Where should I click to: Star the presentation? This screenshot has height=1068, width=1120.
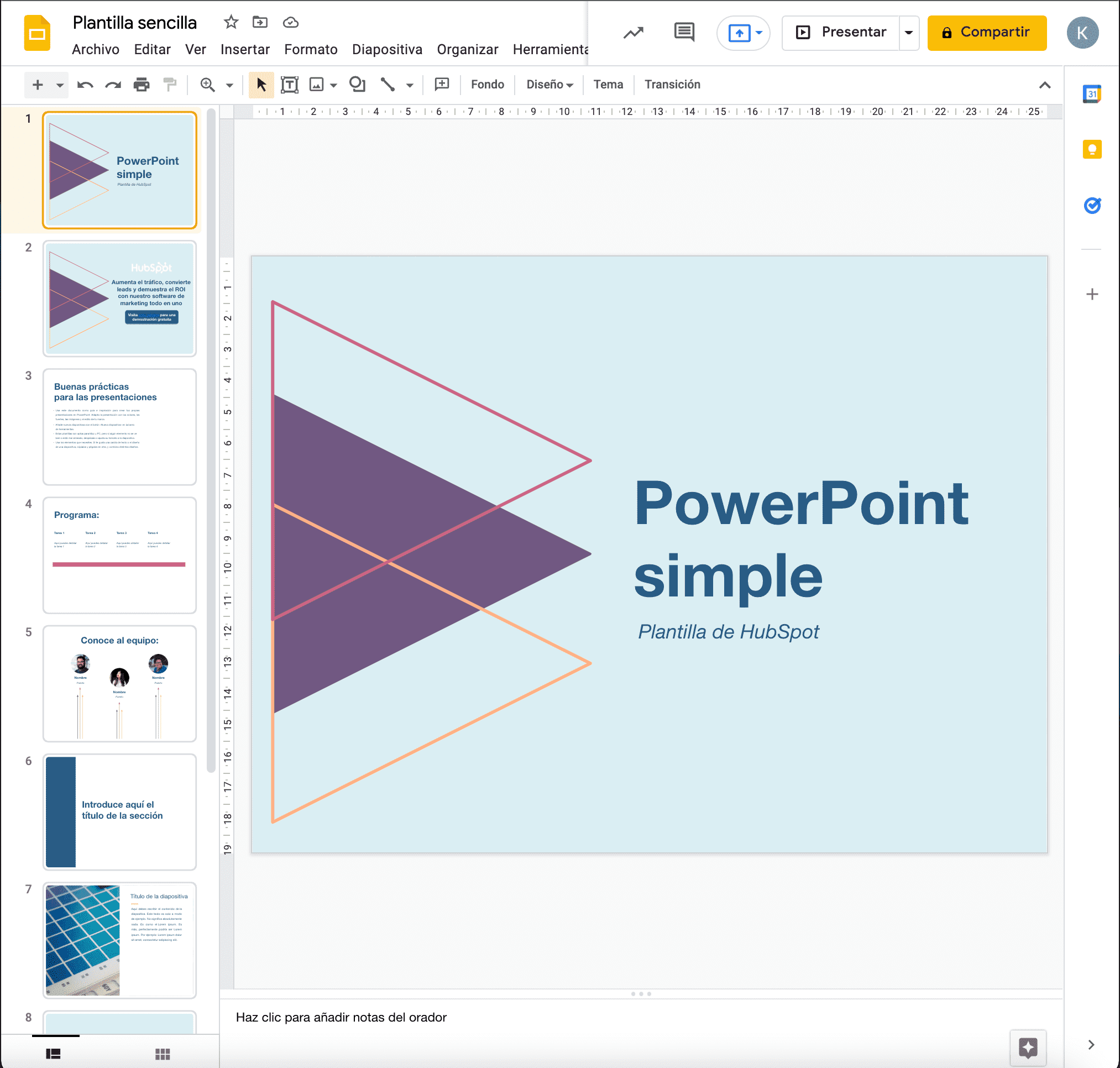coord(231,22)
